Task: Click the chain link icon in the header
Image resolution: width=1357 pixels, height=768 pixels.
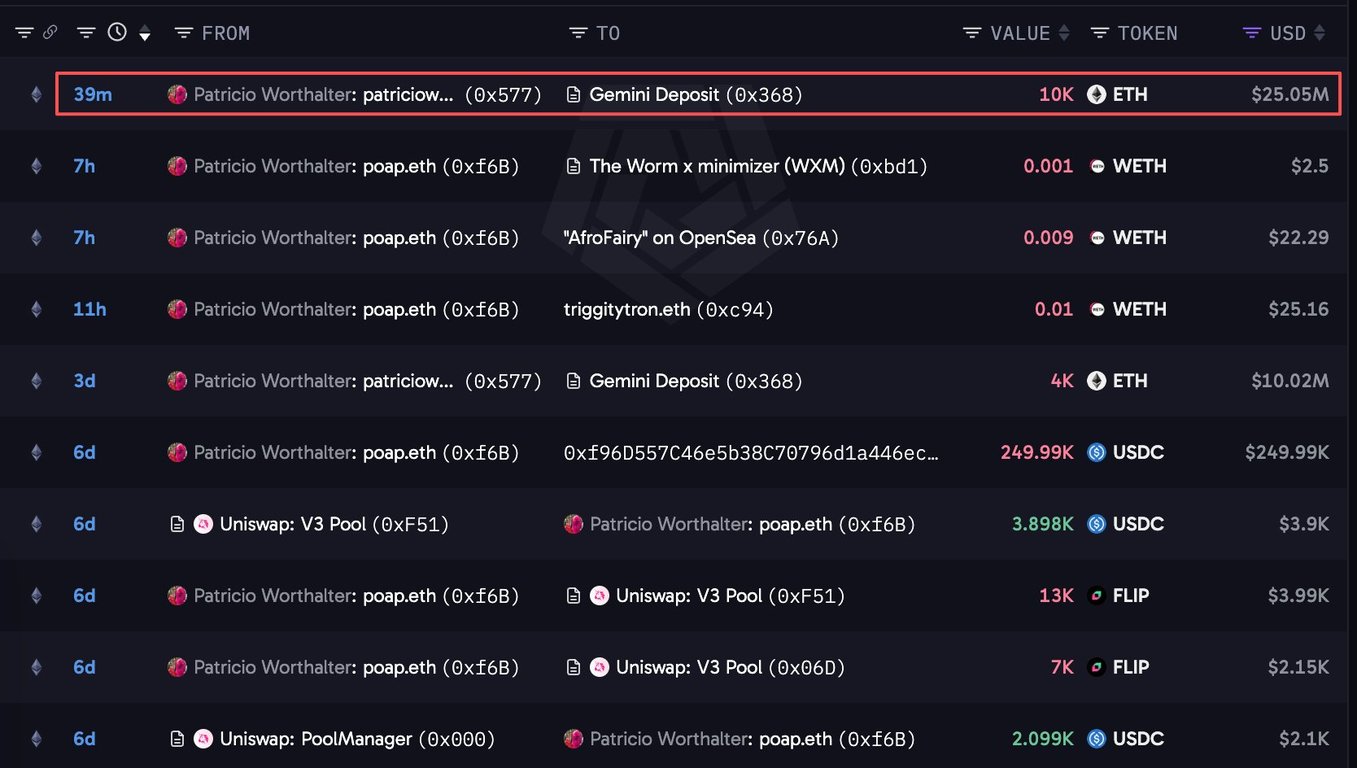Action: pyautogui.click(x=50, y=33)
